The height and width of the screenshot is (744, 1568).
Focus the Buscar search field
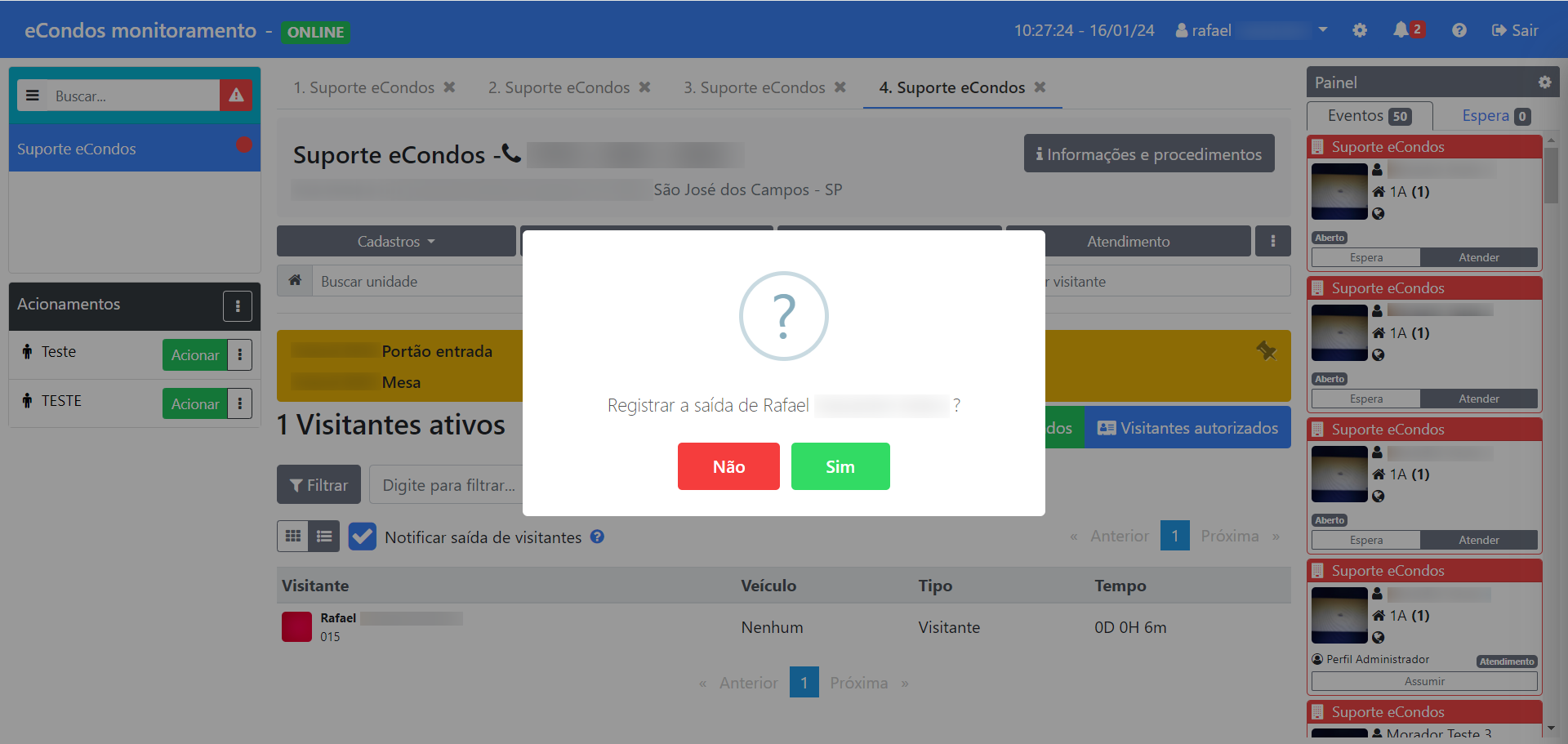(x=133, y=96)
